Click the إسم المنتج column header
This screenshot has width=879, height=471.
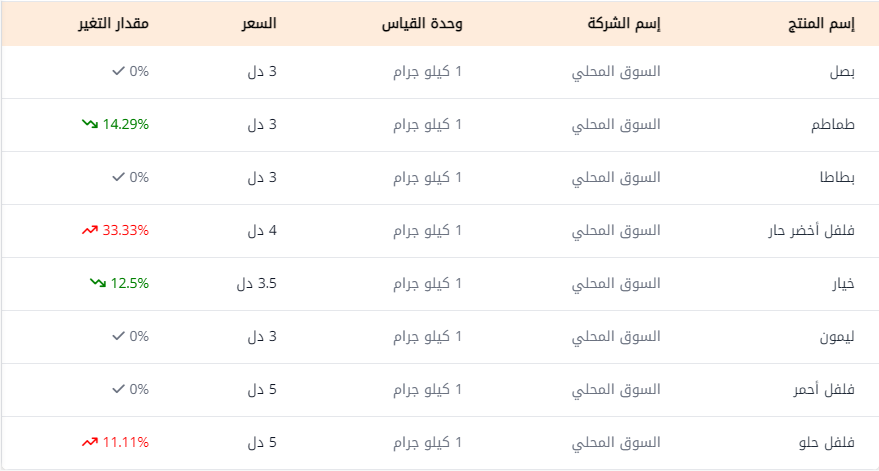click(821, 24)
